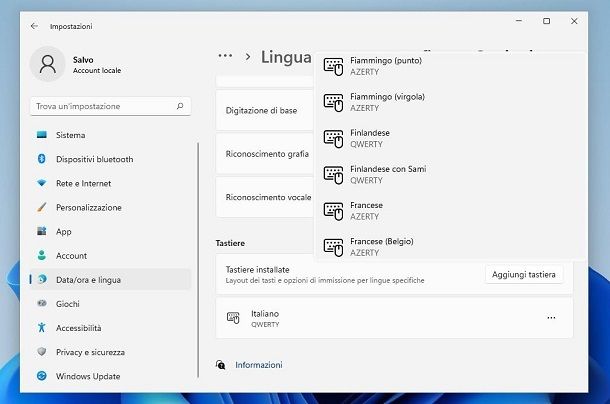610x404 pixels.
Task: Open options menu for Italiano keyboard
Action: click(551, 318)
